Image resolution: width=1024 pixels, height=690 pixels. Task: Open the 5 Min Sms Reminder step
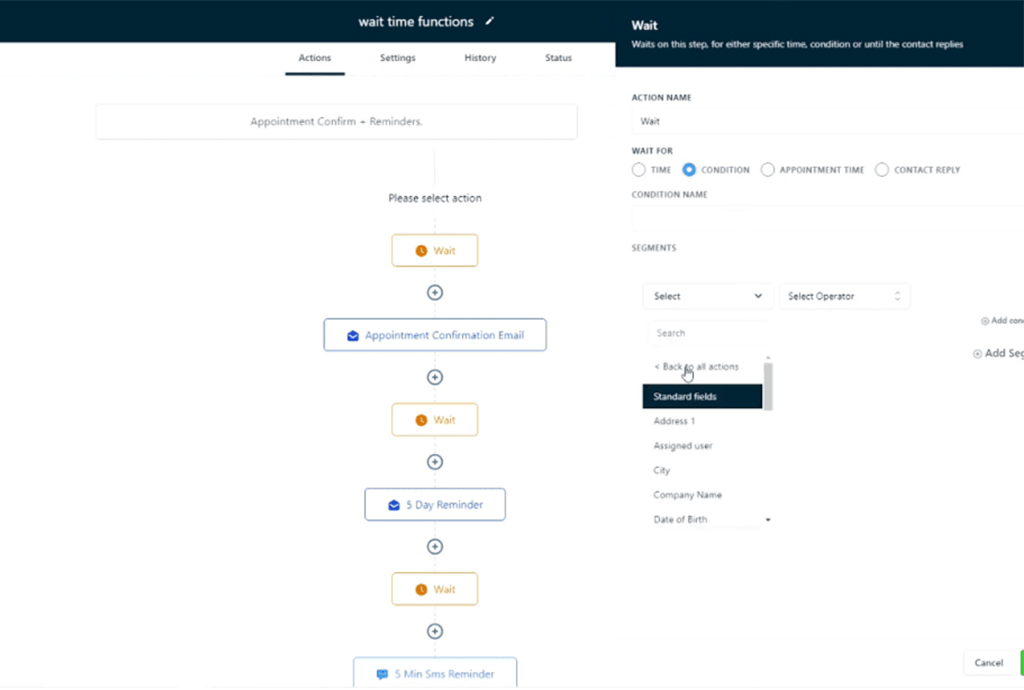[435, 674]
